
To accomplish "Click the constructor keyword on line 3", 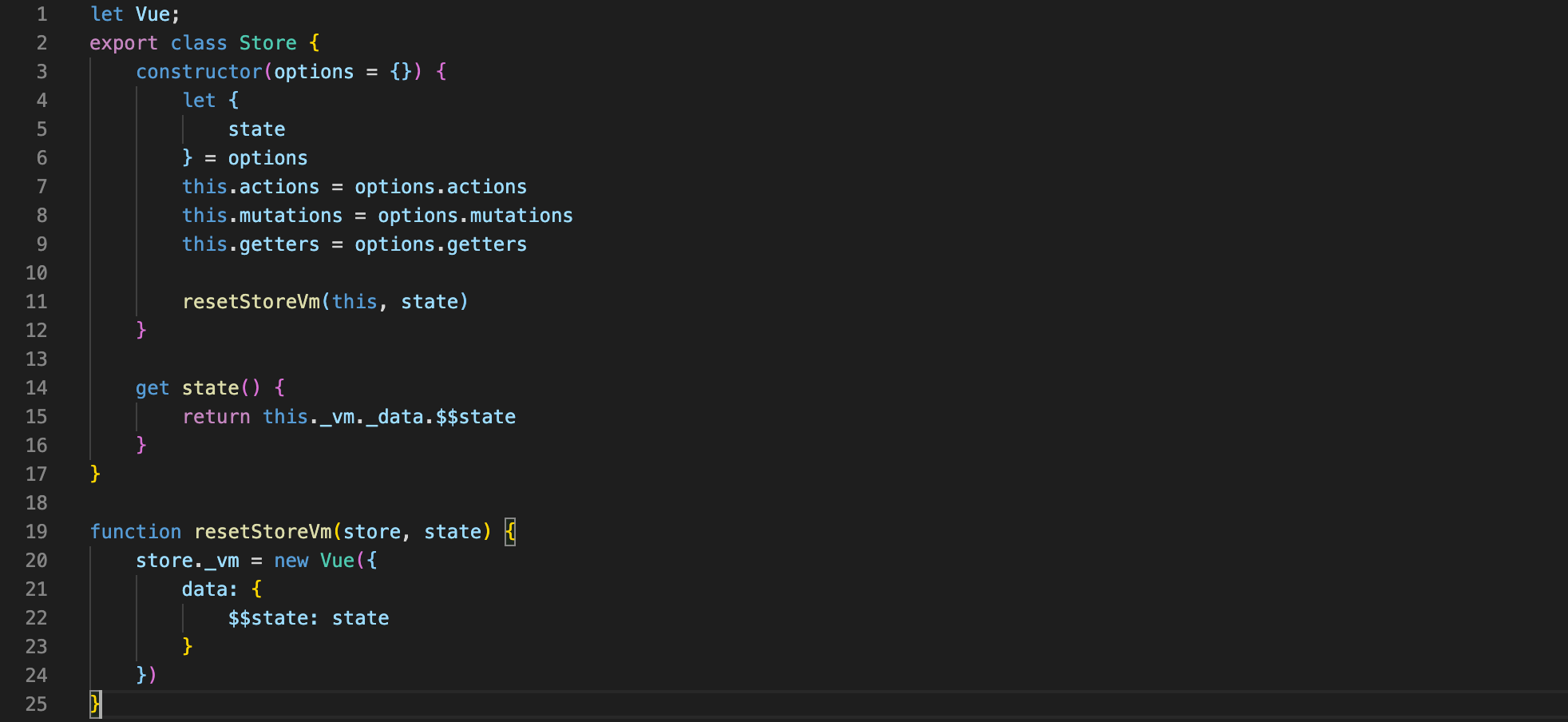I will pos(199,72).
